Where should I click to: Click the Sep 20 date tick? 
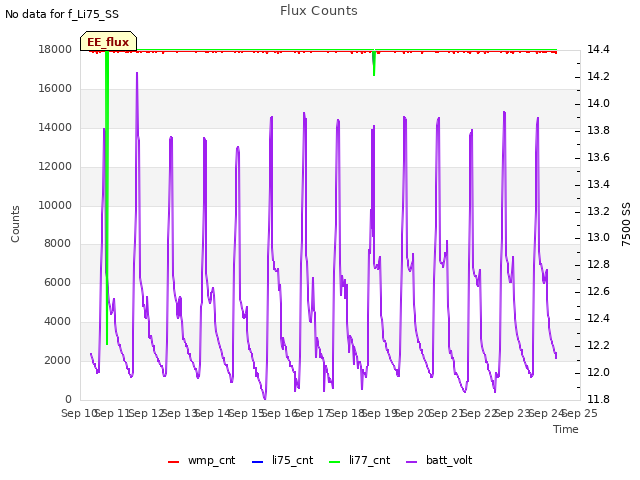[x=413, y=413]
